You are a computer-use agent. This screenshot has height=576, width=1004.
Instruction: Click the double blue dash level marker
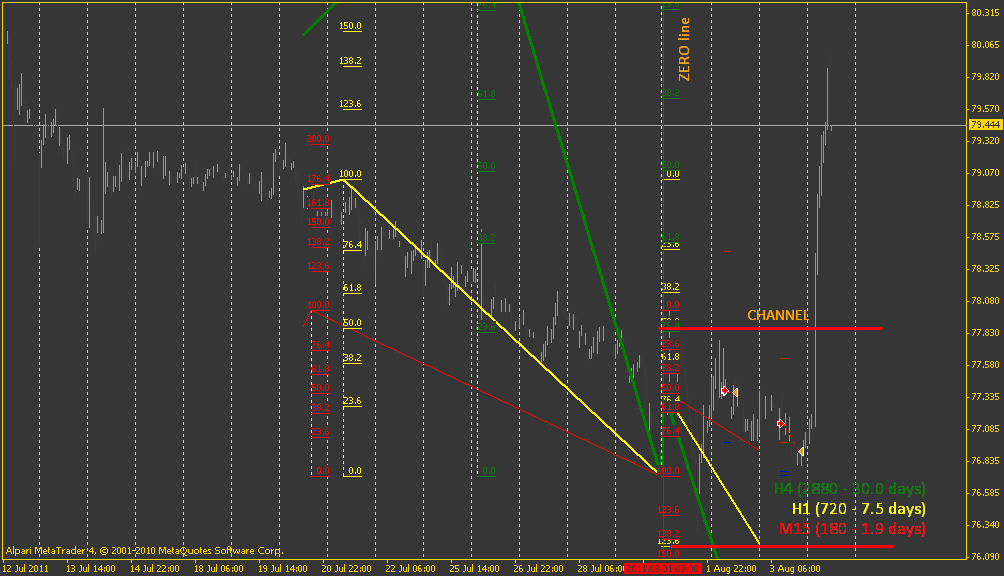tap(783, 474)
